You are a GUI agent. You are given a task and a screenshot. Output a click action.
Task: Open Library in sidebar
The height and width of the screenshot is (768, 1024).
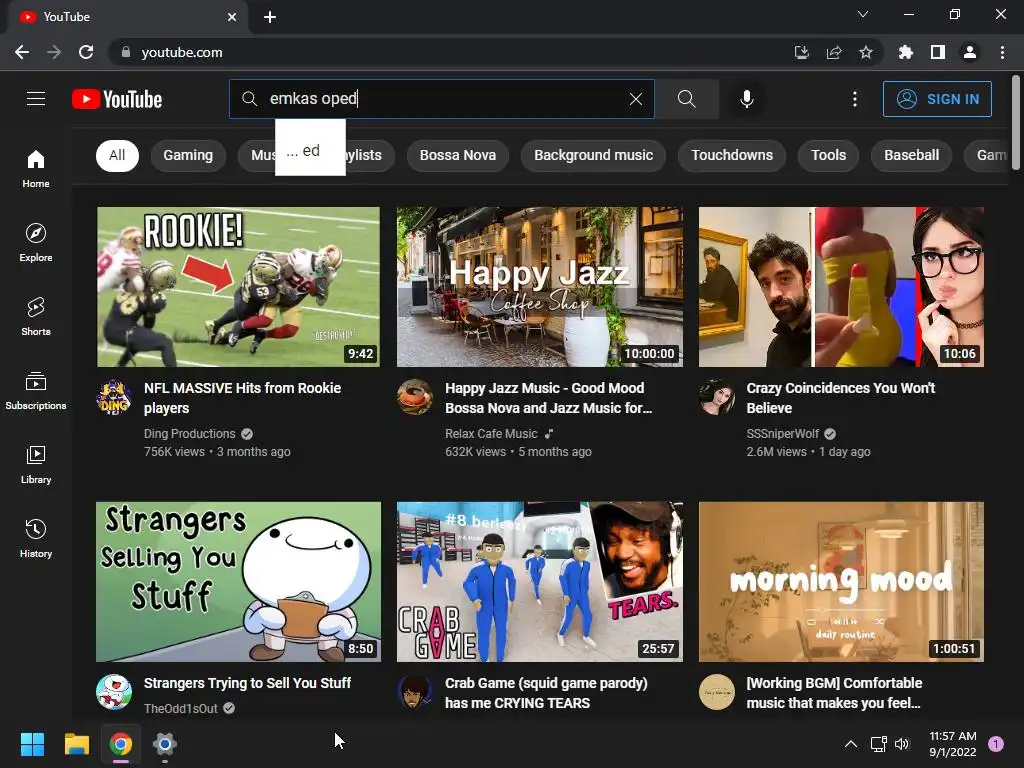pos(36,464)
